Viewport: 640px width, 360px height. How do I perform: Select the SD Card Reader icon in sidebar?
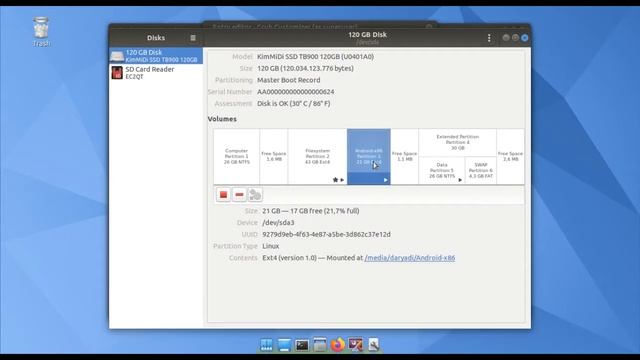117,73
